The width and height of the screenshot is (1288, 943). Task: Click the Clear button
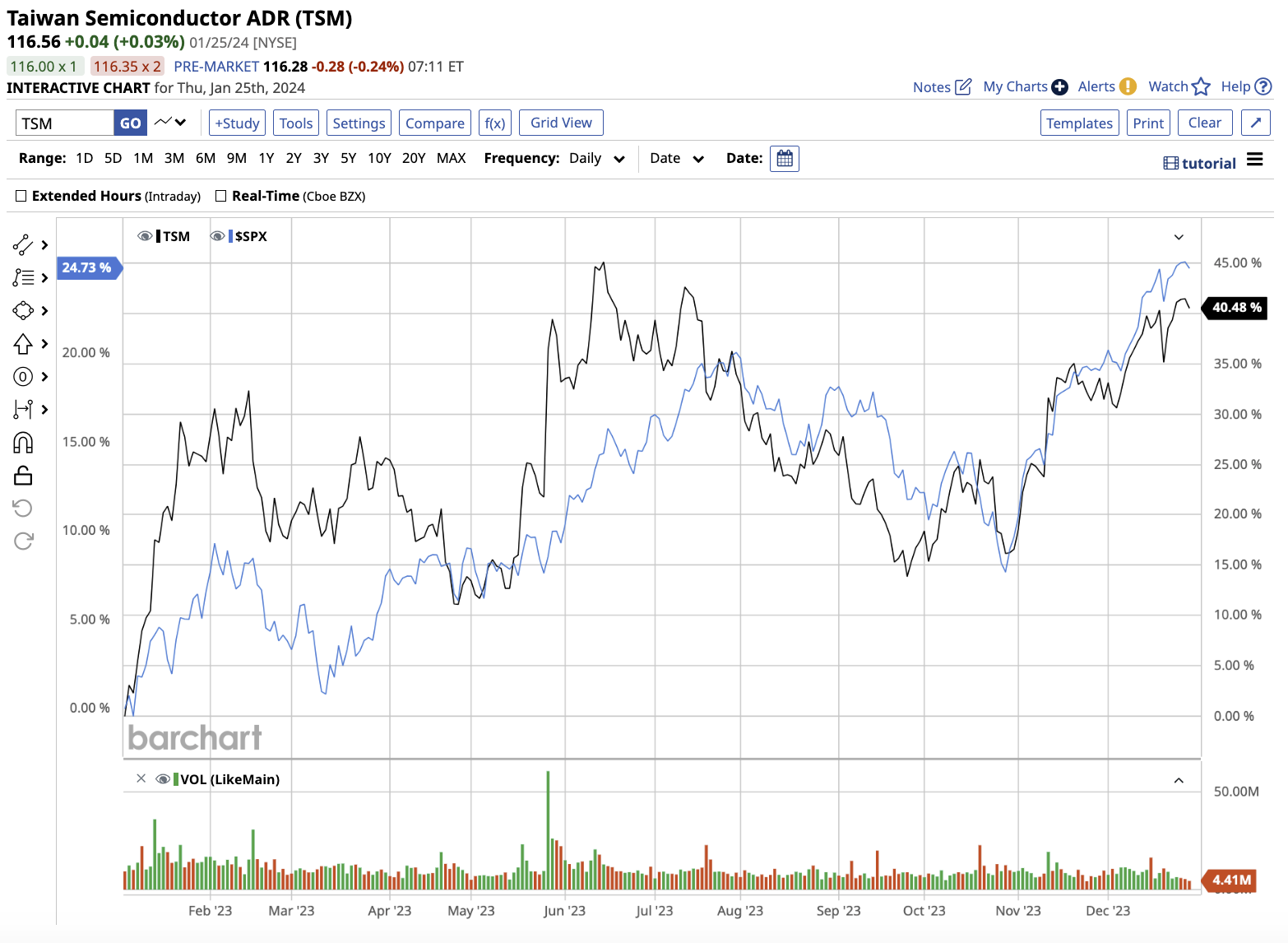pyautogui.click(x=1205, y=123)
